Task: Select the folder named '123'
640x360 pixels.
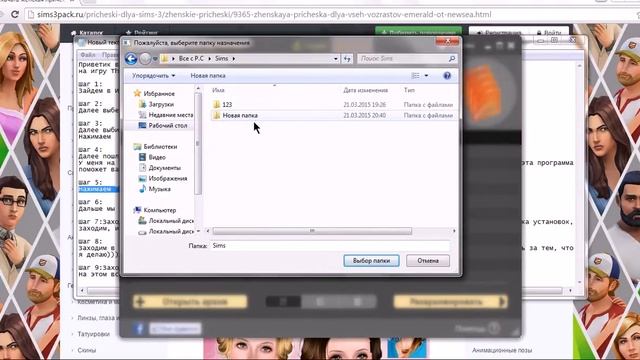Action: (227, 104)
